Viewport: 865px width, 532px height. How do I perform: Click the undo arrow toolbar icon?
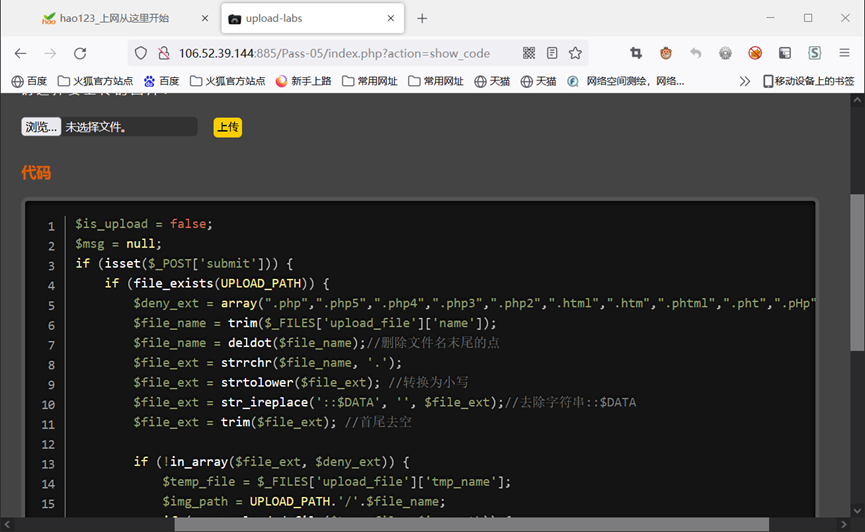pyautogui.click(x=696, y=53)
